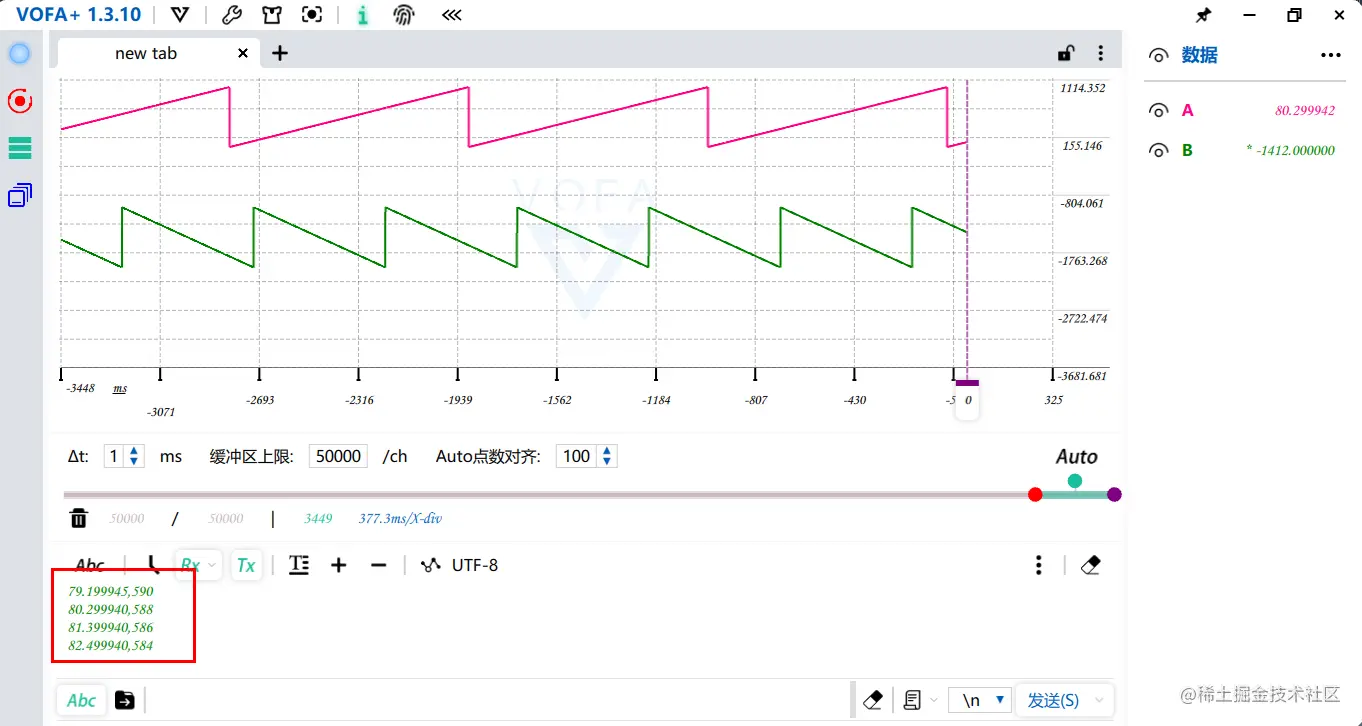
Task: Click the Δt value field
Action: (x=114, y=456)
